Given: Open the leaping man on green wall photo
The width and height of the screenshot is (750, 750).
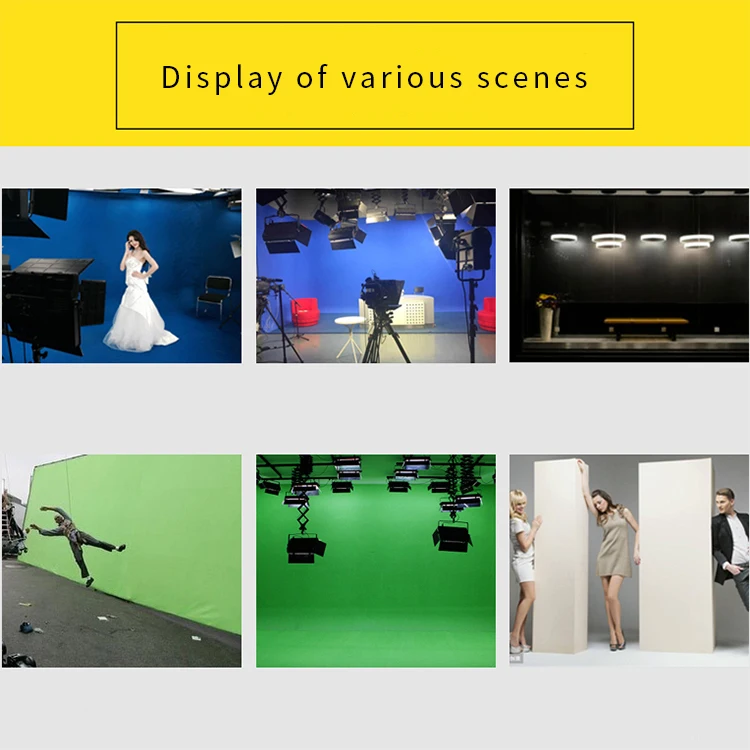Looking at the screenshot, I should click(121, 561).
